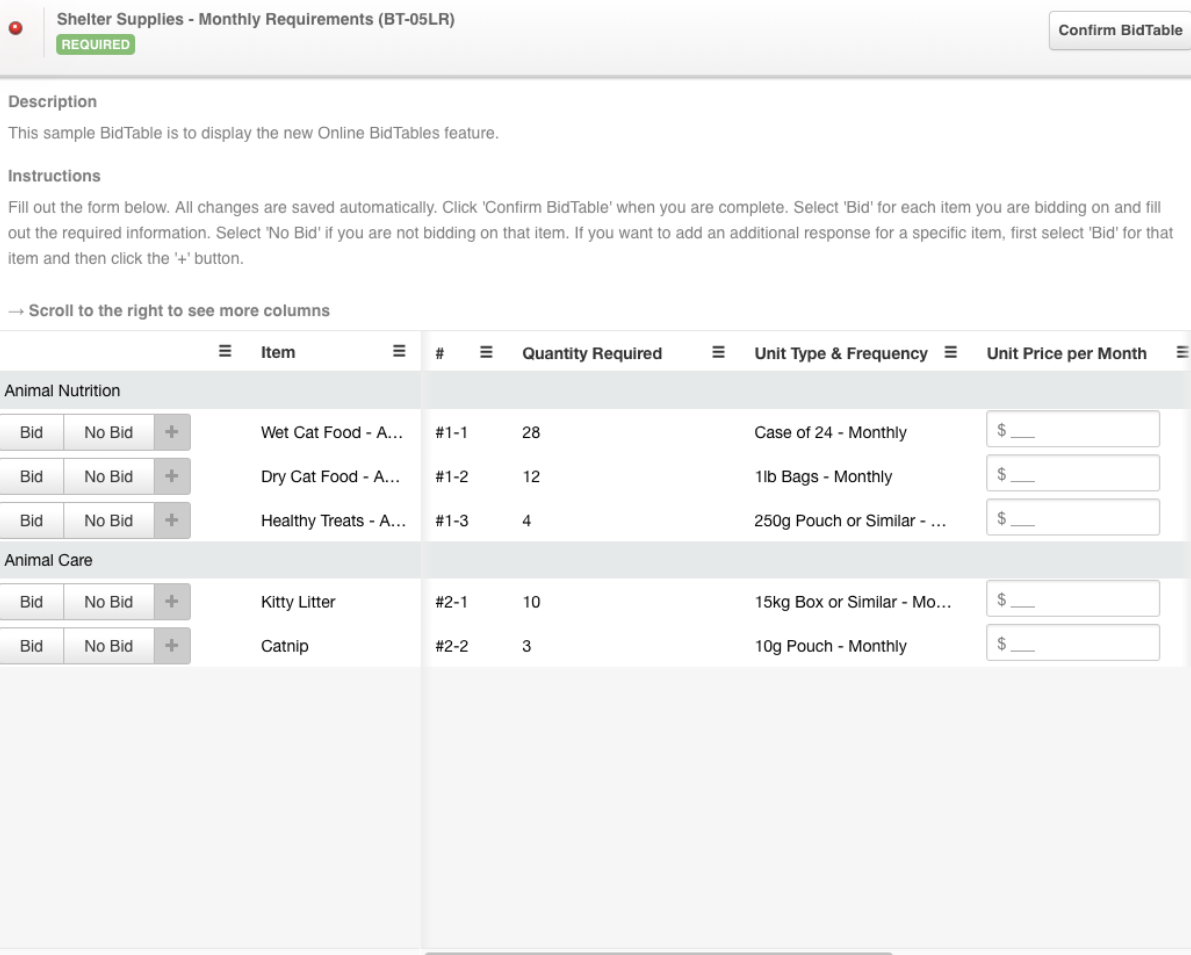
Task: Click the Catnip item cell
Action: [285, 646]
